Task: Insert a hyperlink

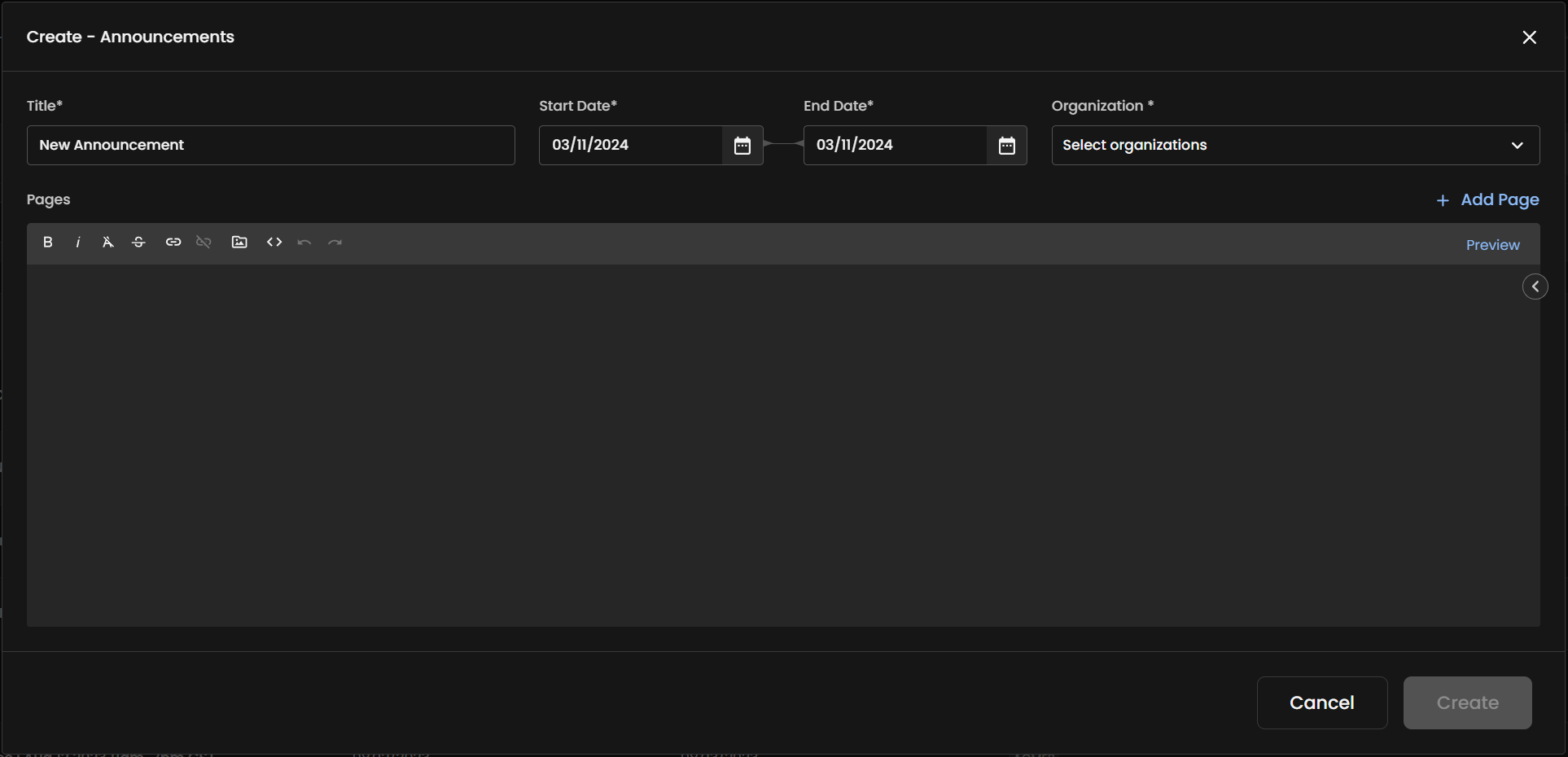Action: [x=173, y=242]
